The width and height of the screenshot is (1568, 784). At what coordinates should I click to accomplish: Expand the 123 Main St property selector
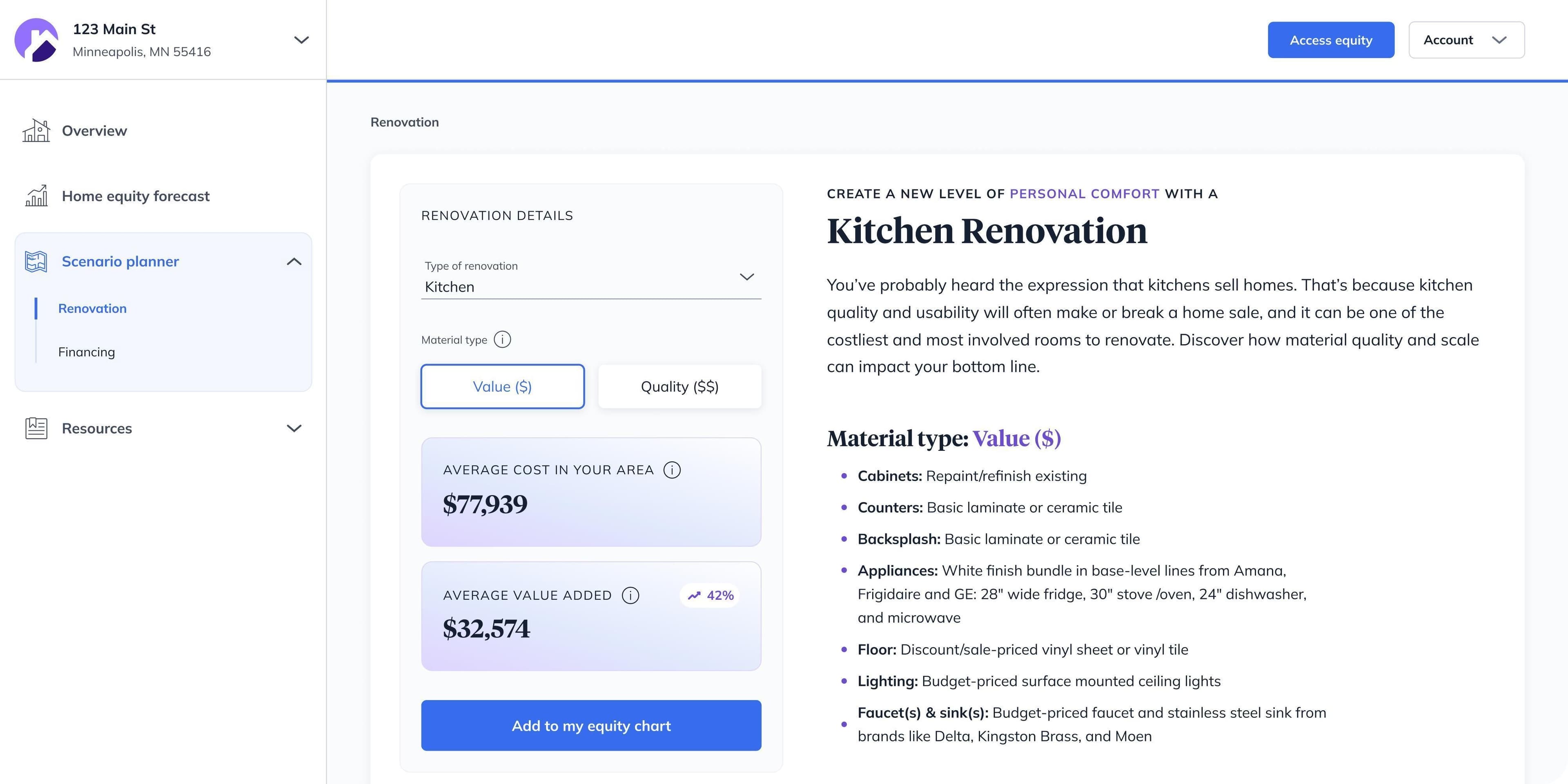(301, 40)
